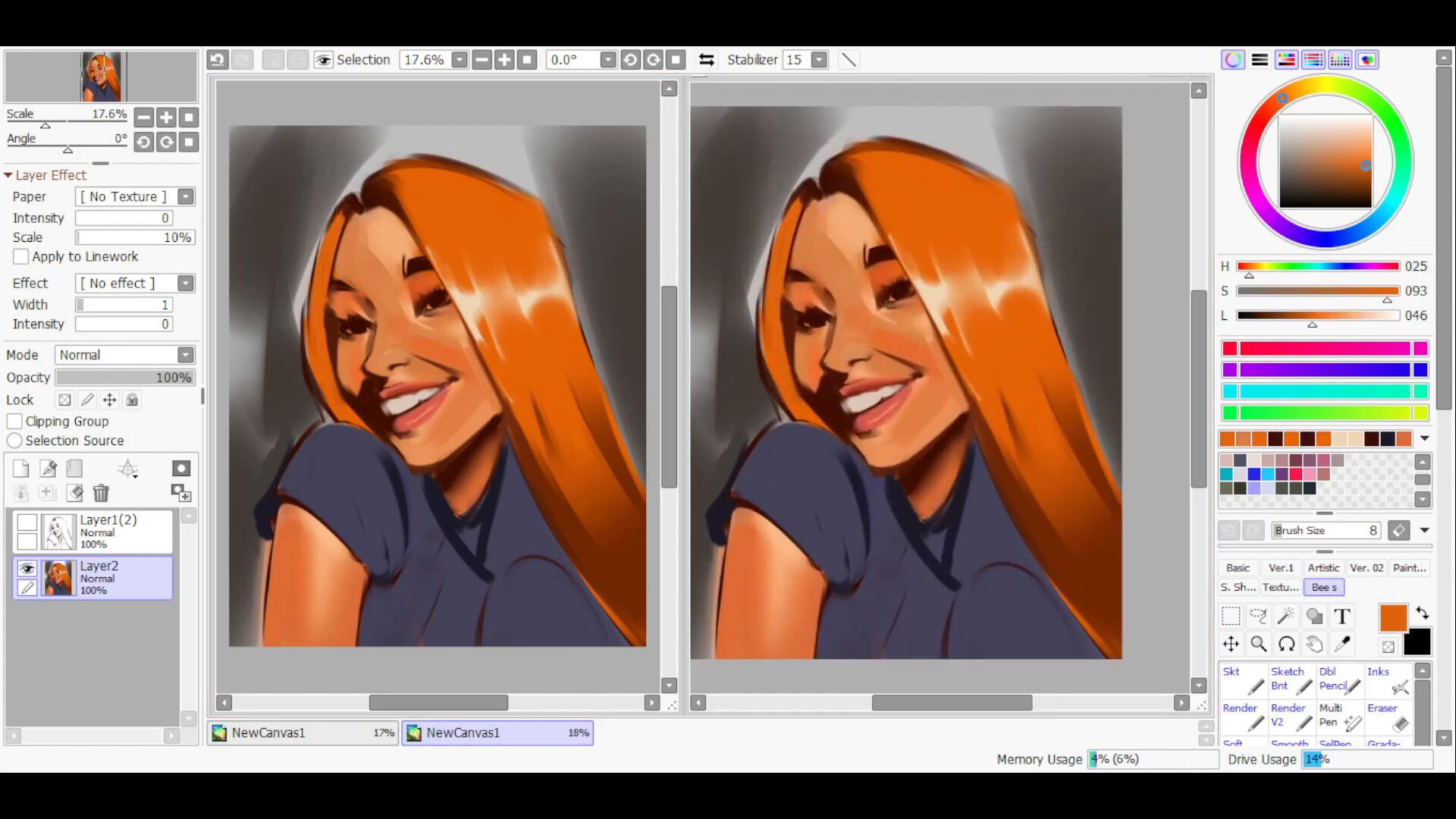Viewport: 1456px width, 819px height.
Task: Hide Layer2 using eye icon
Action: coord(27,568)
